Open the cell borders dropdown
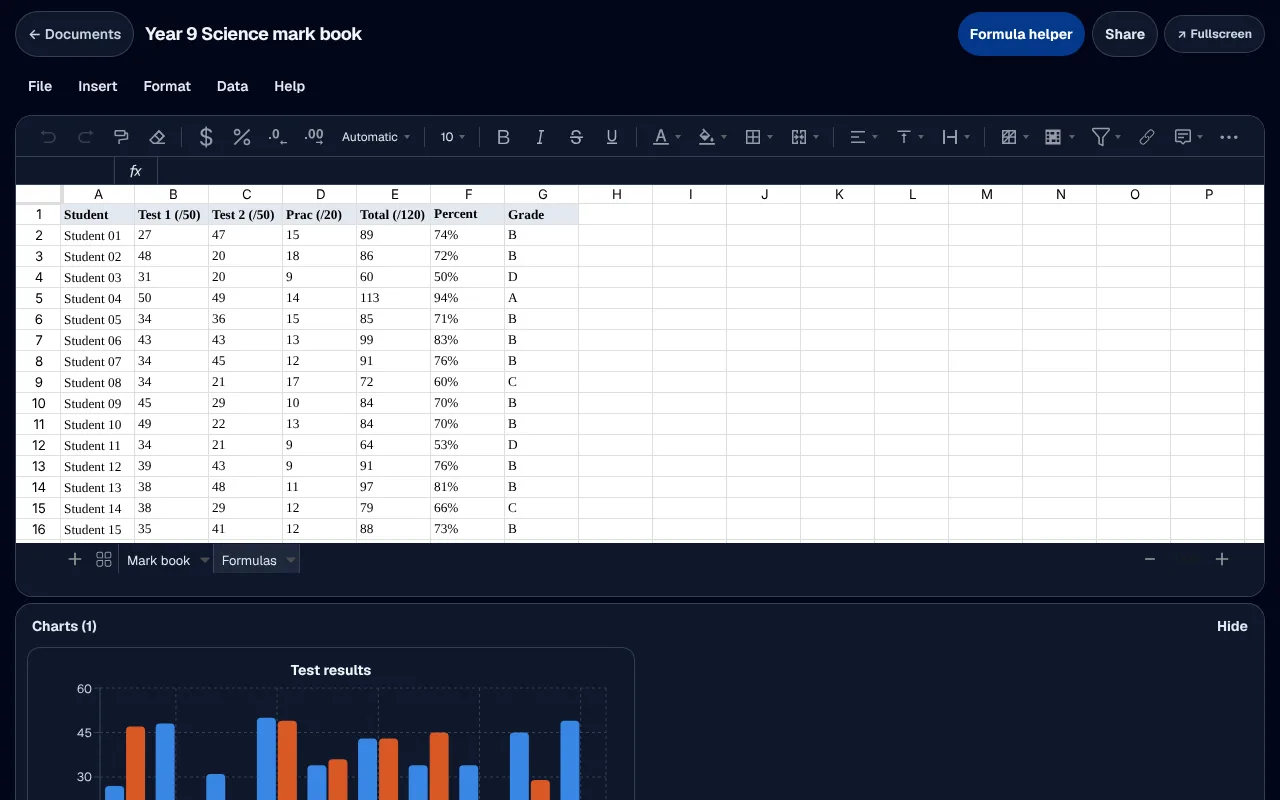The height and width of the screenshot is (800, 1280). [x=759, y=137]
